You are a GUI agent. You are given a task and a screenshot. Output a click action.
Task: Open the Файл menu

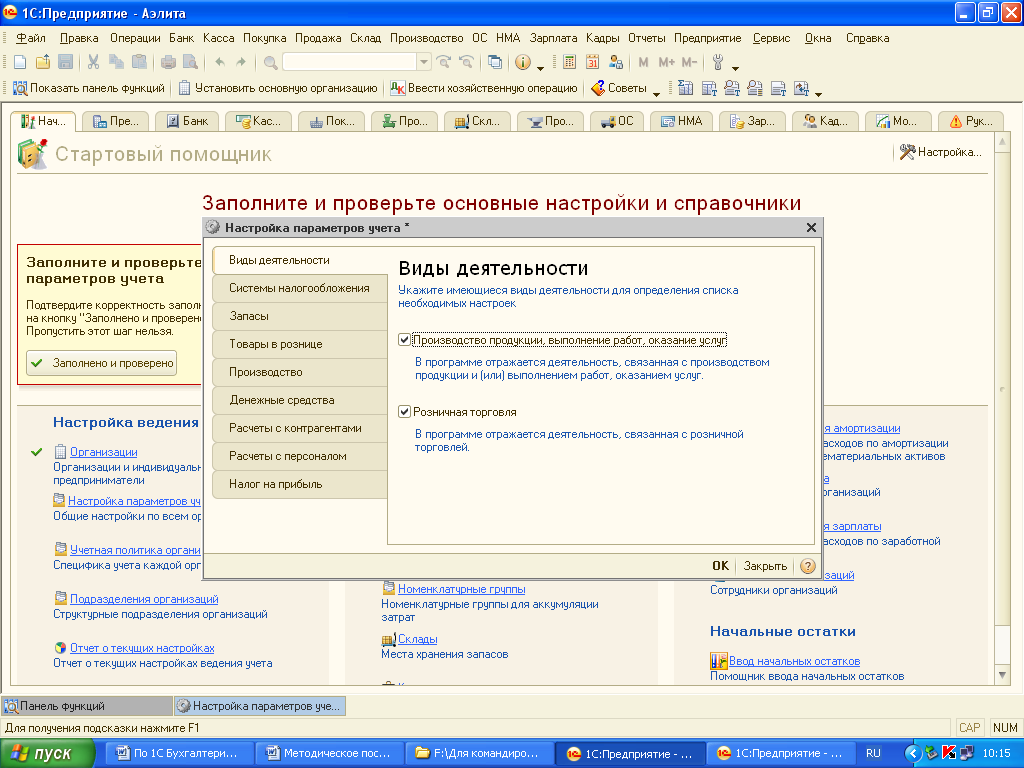(31, 38)
